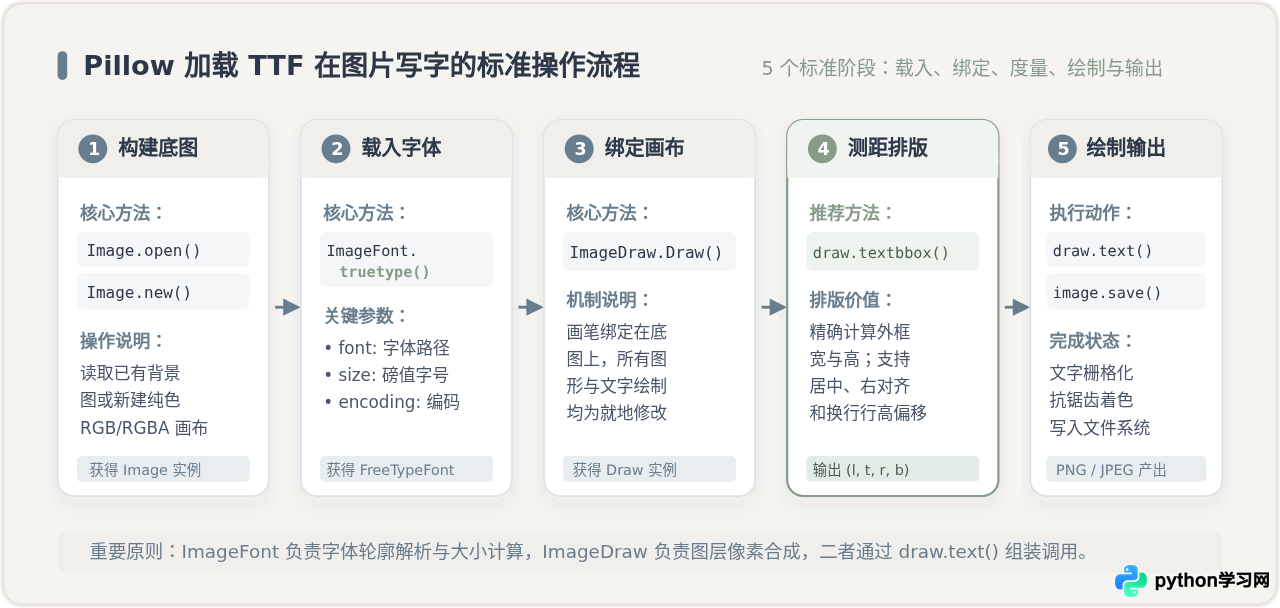Click the line "读取已有背景"
Screen dimensions: 1280x608
pyautogui.click(x=130, y=373)
